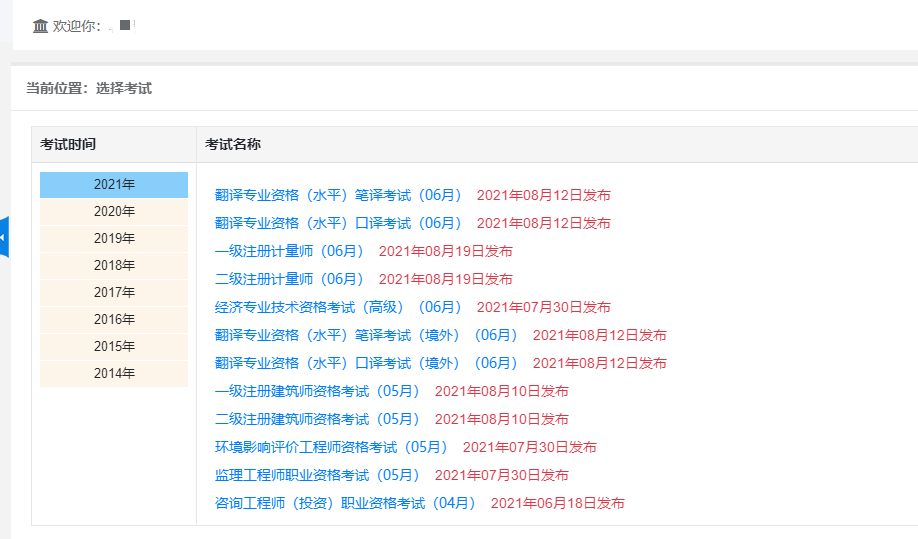Viewport: 918px width, 539px height.
Task: Open 翻译专业资格（水平）口译考试（06月） link
Action: 338,223
